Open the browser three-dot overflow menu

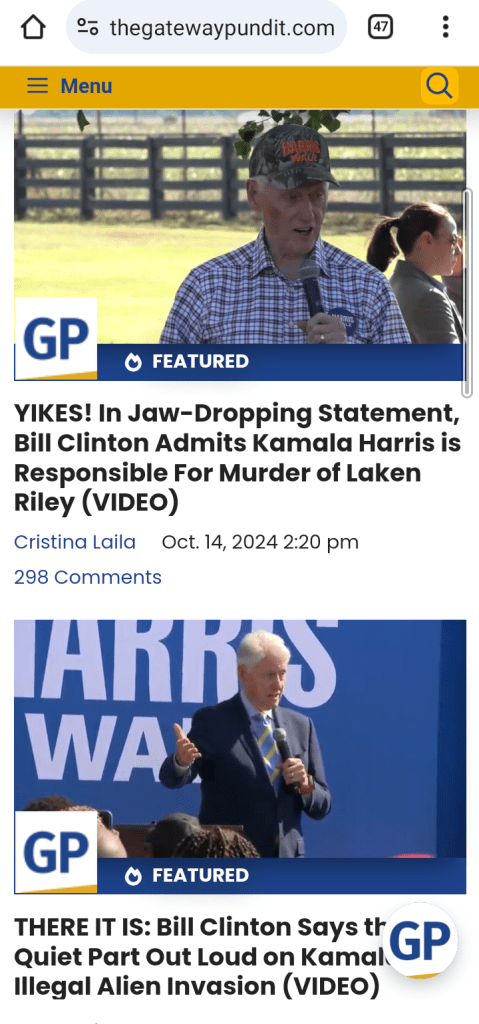(x=445, y=27)
